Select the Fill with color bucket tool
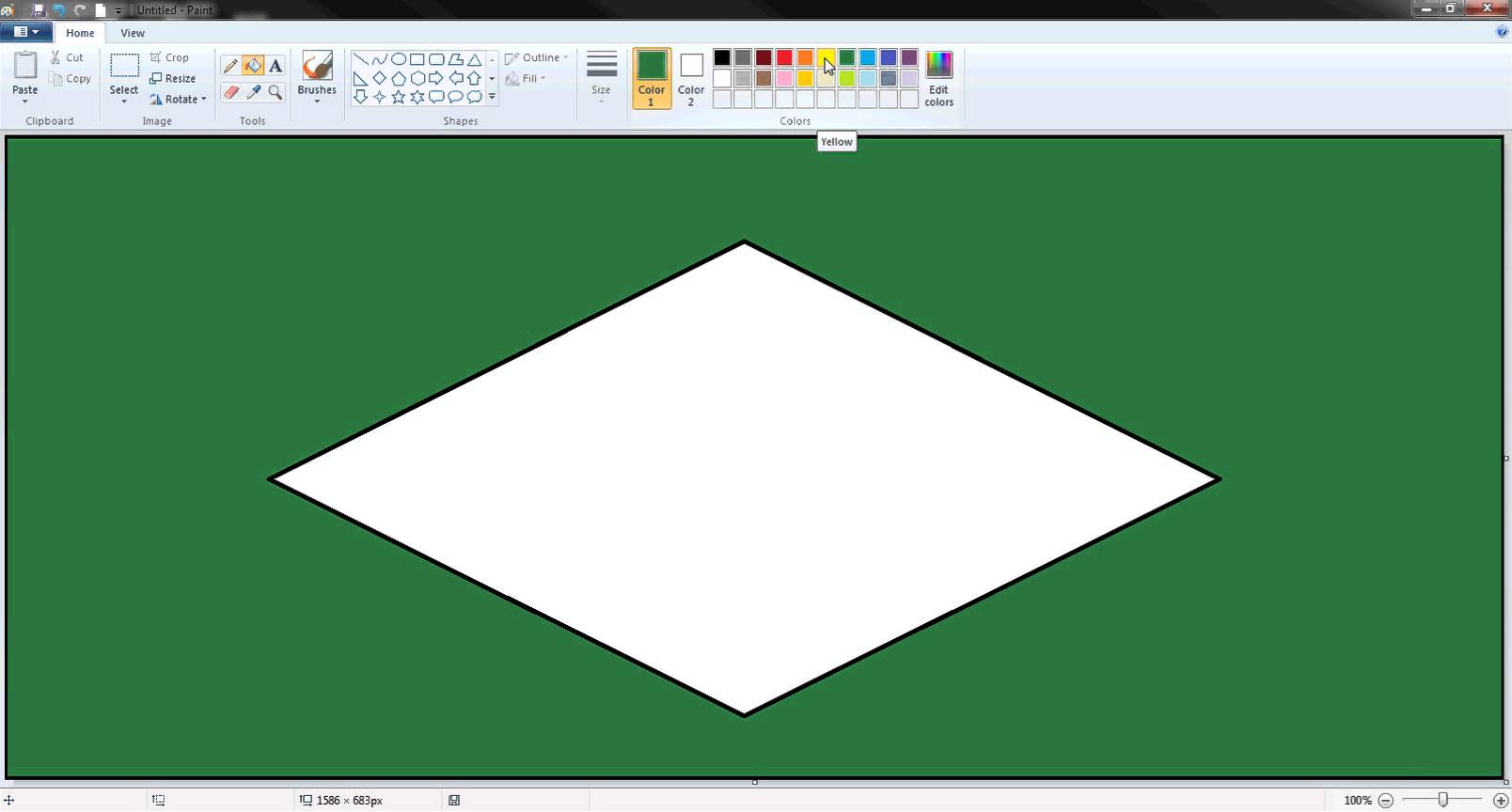 (x=253, y=66)
